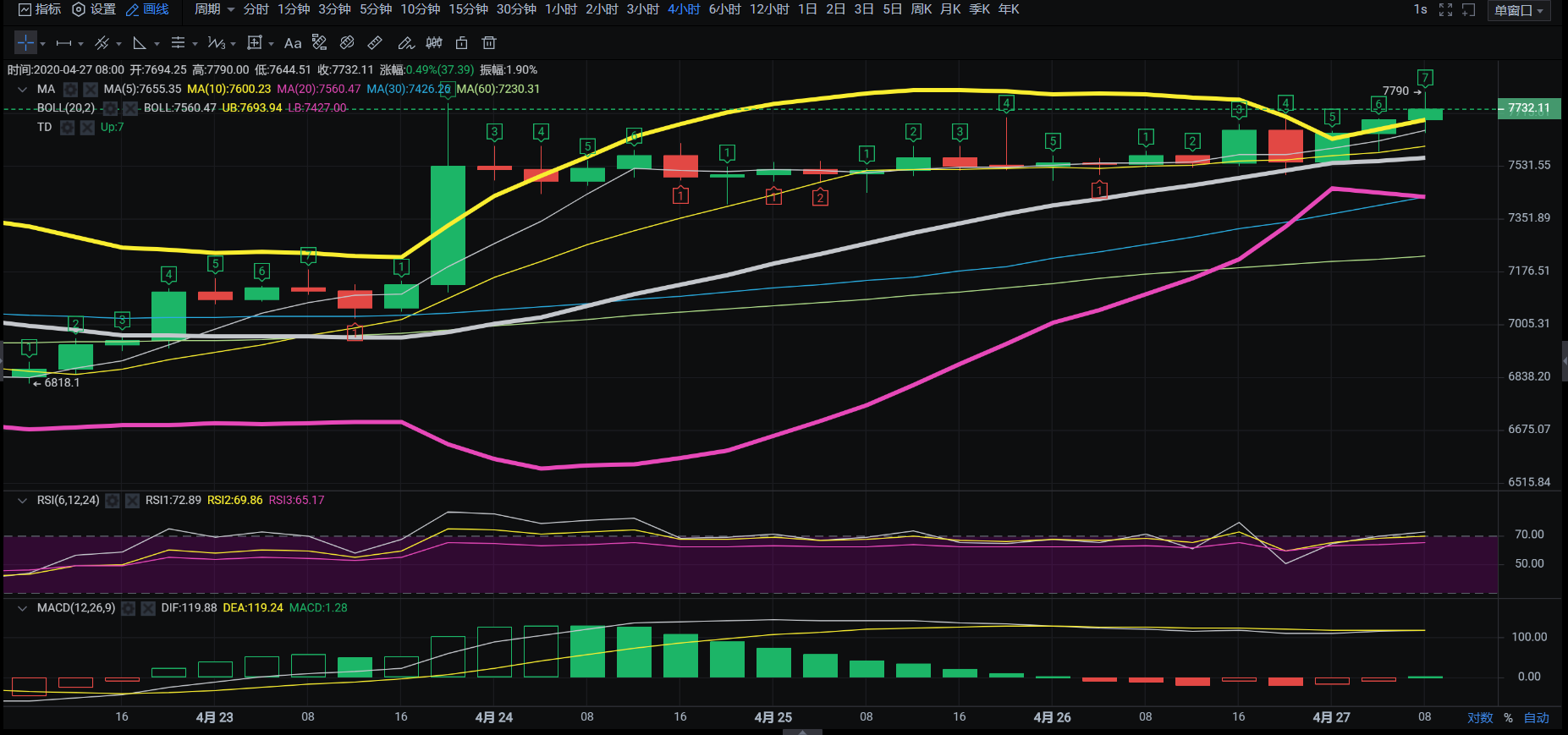This screenshot has width=1568, height=735.
Task: Select the wave count drawing tool
Action: point(216,43)
